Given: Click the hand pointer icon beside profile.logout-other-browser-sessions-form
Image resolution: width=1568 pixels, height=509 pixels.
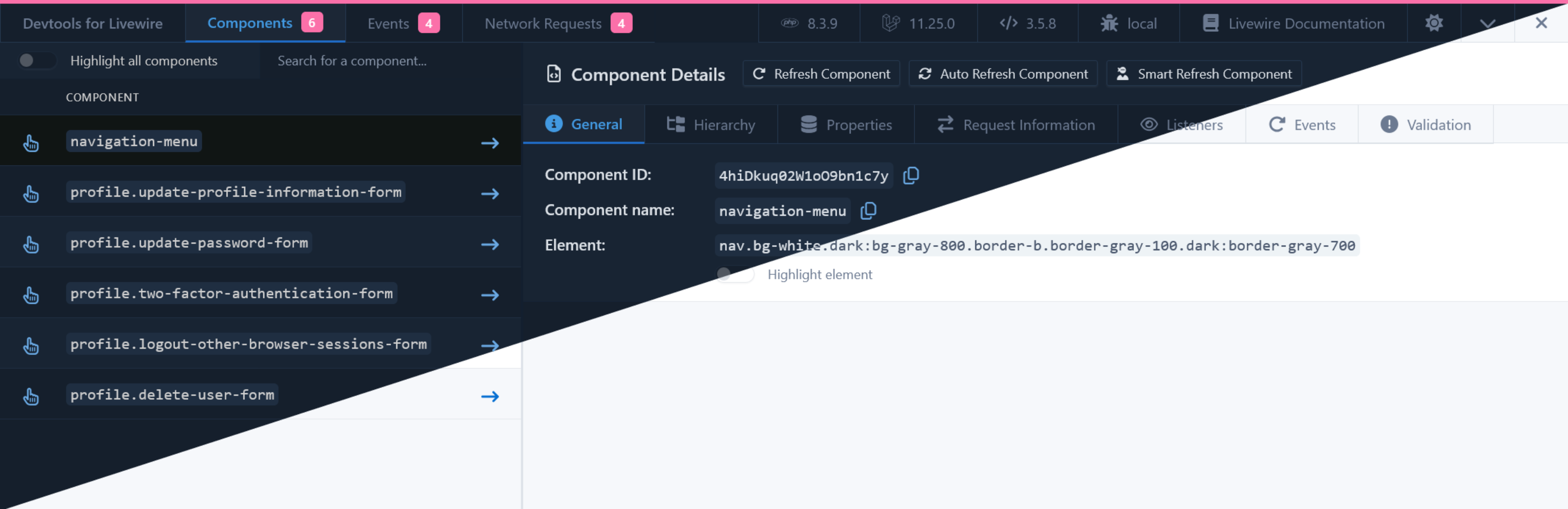Looking at the screenshot, I should [30, 345].
